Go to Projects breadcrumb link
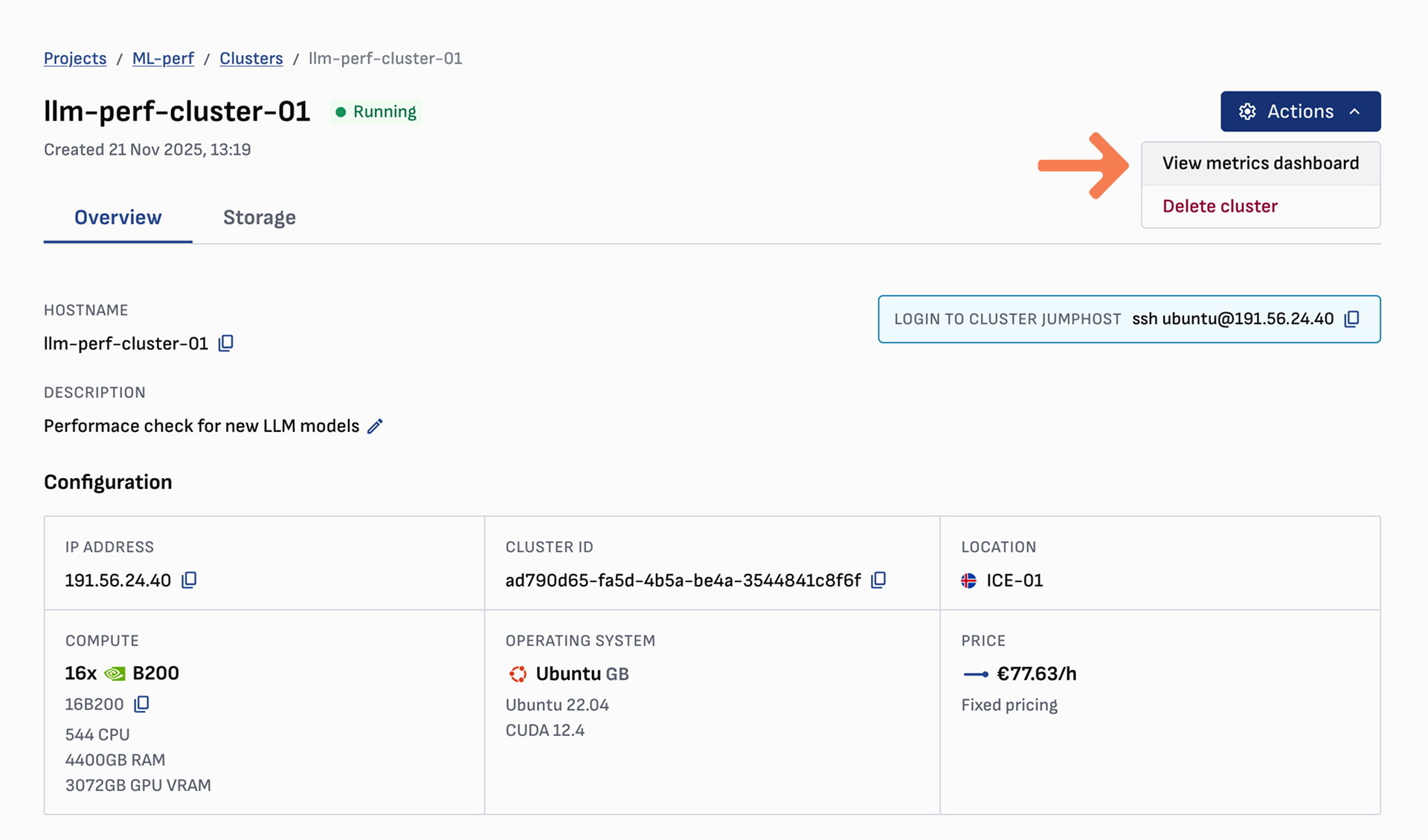 coord(75,59)
